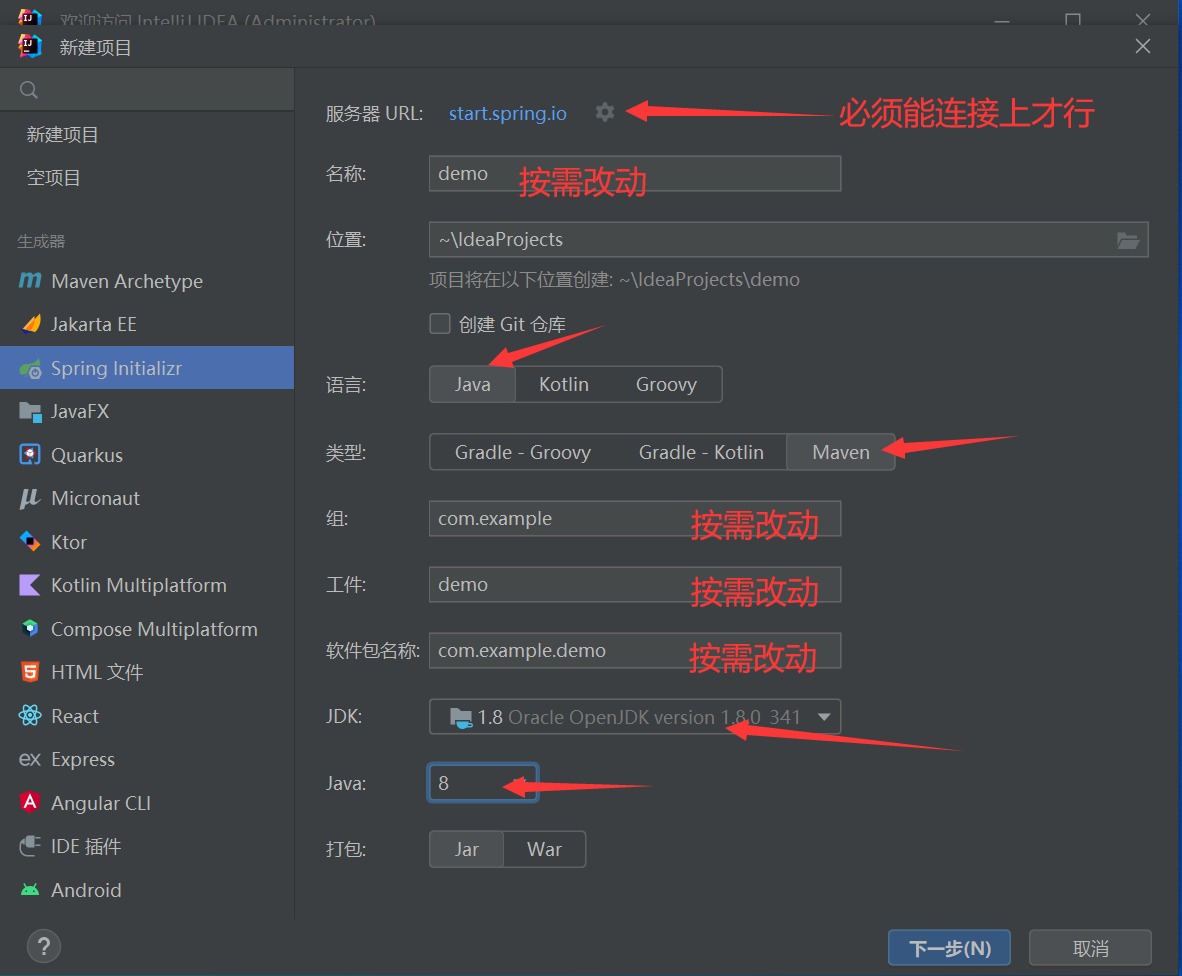The height and width of the screenshot is (976, 1182).
Task: Choose the JavaFX generator icon
Action: [x=30, y=411]
